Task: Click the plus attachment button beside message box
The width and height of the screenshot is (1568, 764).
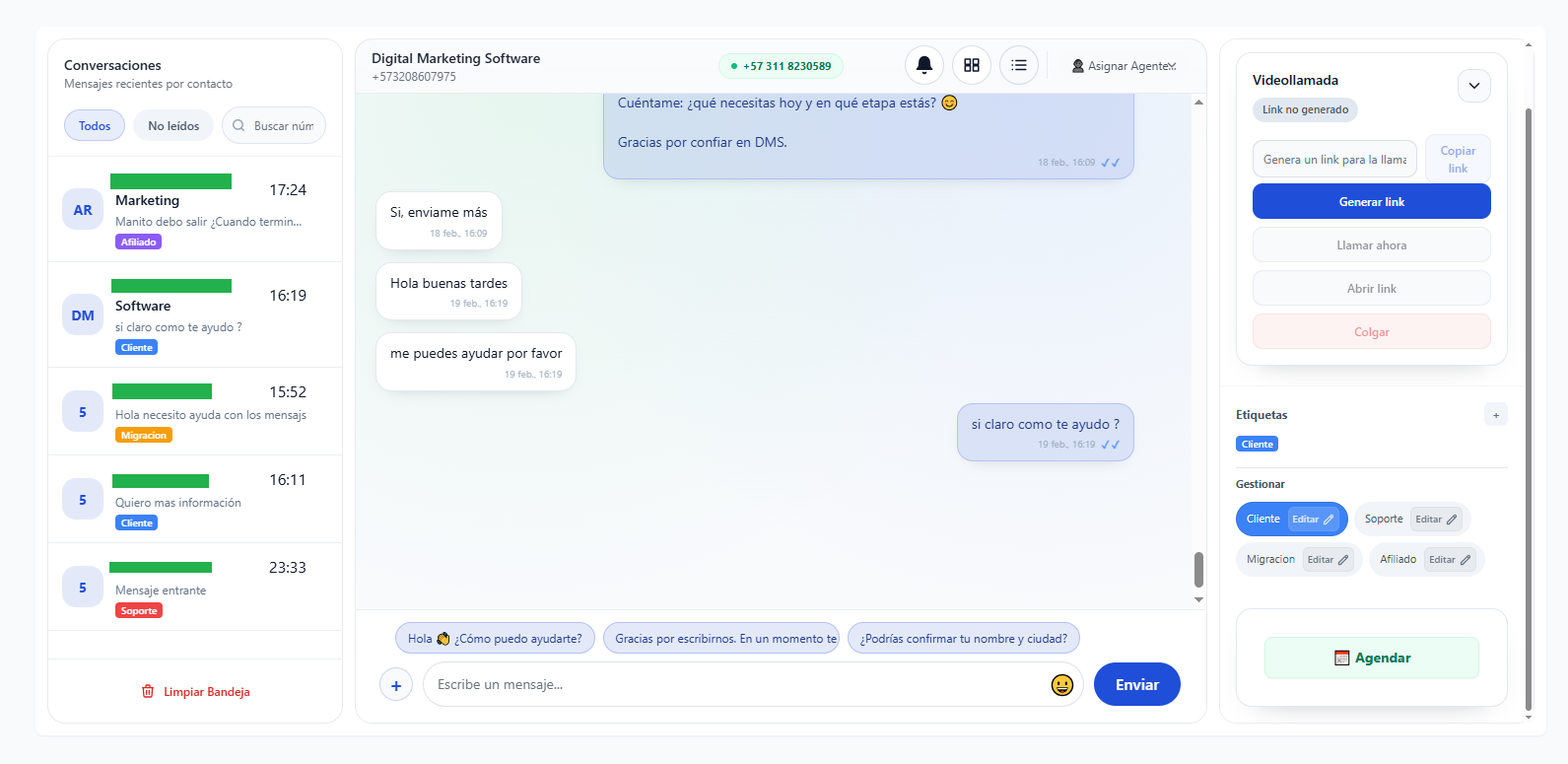Action: click(396, 685)
